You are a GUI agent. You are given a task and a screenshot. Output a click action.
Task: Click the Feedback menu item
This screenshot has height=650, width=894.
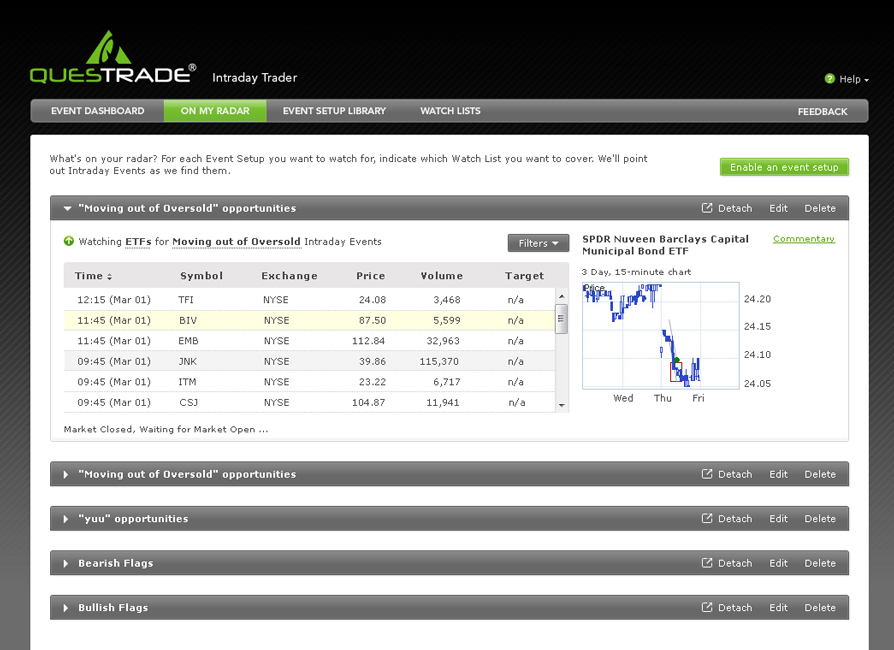(x=822, y=111)
